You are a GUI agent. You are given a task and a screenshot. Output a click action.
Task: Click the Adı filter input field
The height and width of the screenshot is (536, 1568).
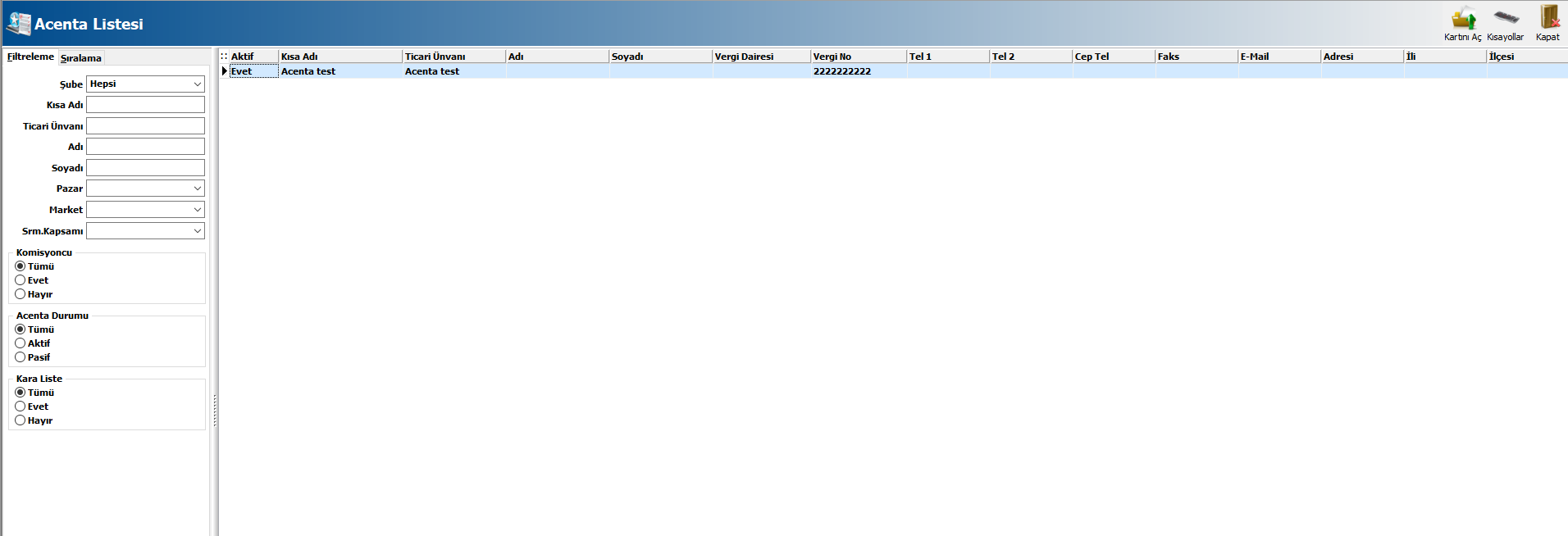tap(145, 147)
